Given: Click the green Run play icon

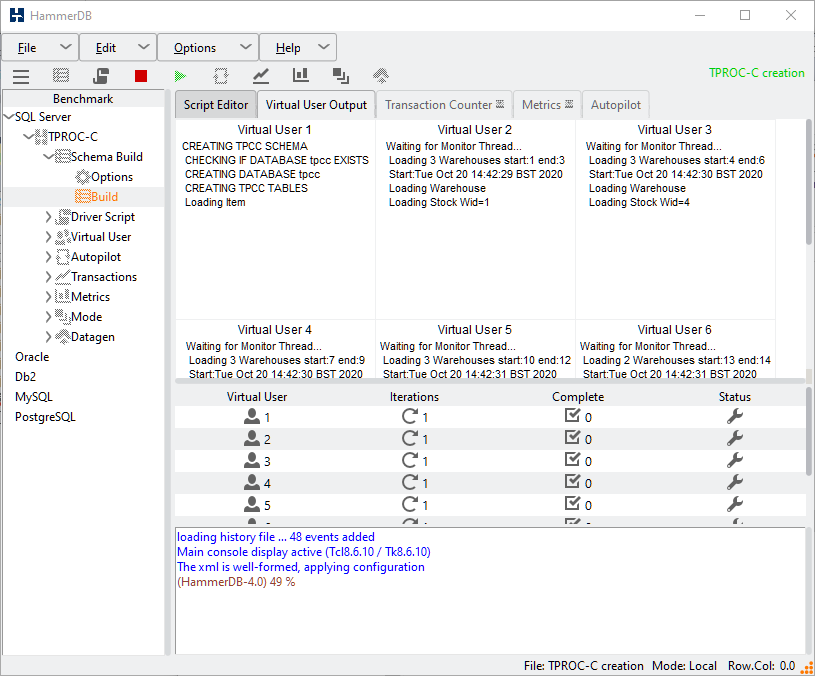Looking at the screenshot, I should click(180, 76).
